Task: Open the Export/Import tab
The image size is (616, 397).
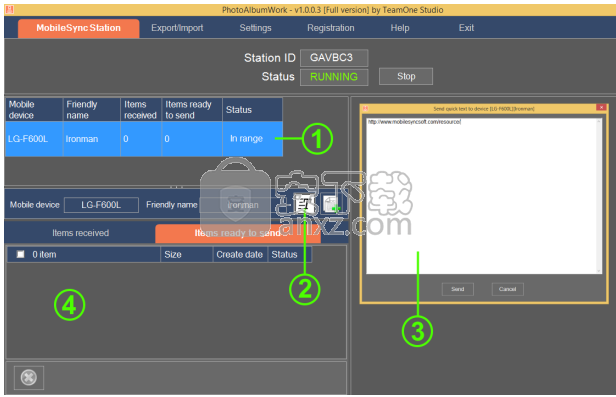Action: coord(177,28)
